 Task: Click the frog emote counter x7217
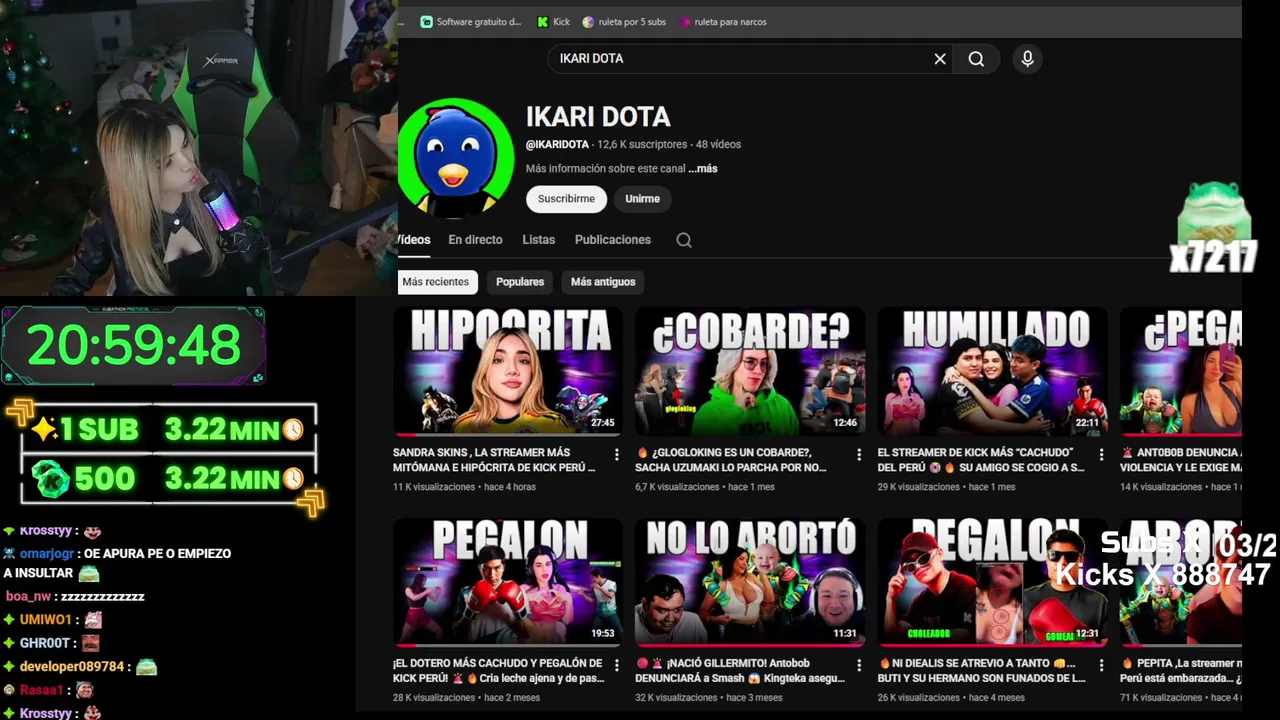(1213, 228)
